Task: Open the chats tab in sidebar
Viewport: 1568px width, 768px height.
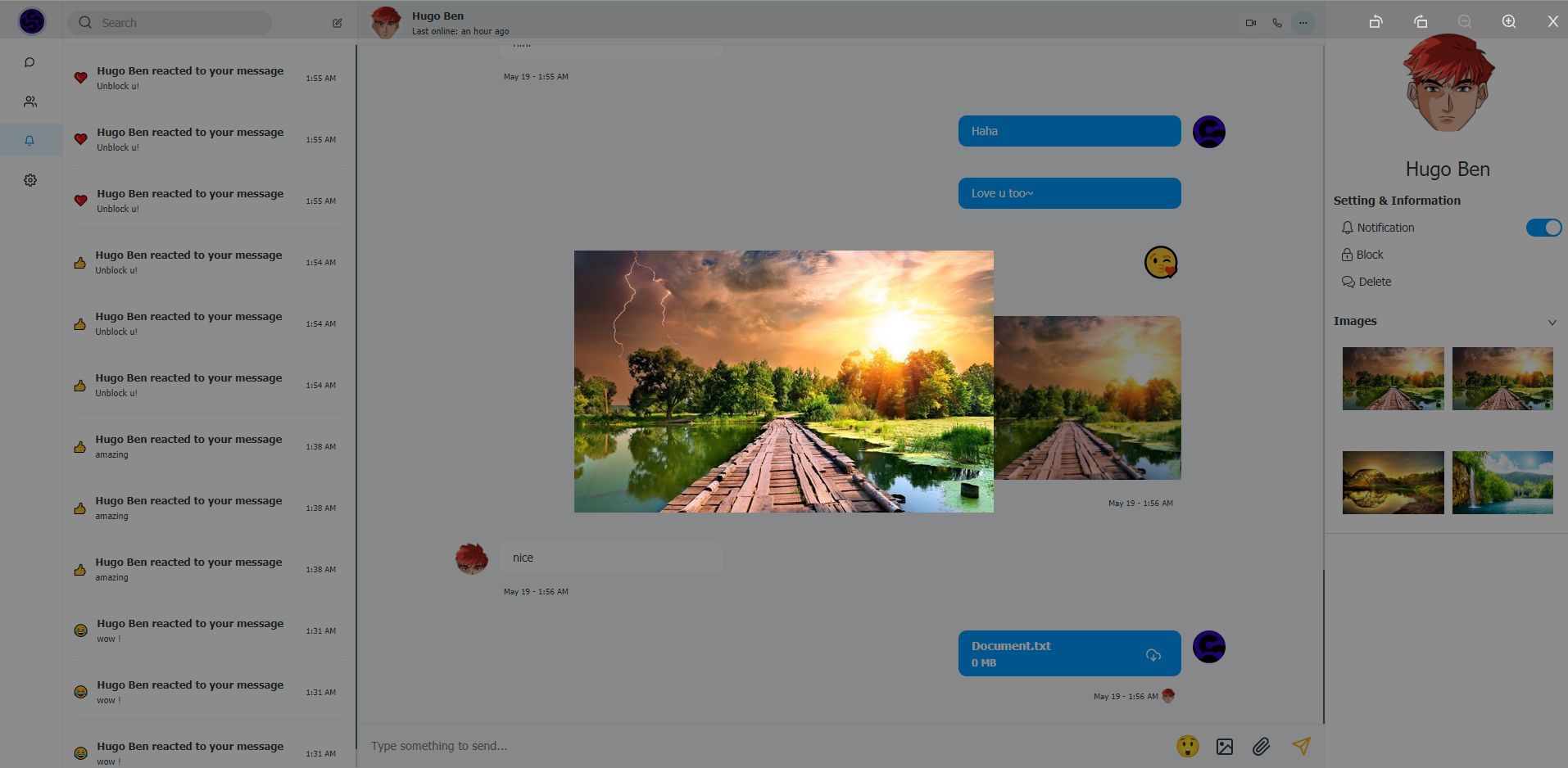Action: point(30,62)
